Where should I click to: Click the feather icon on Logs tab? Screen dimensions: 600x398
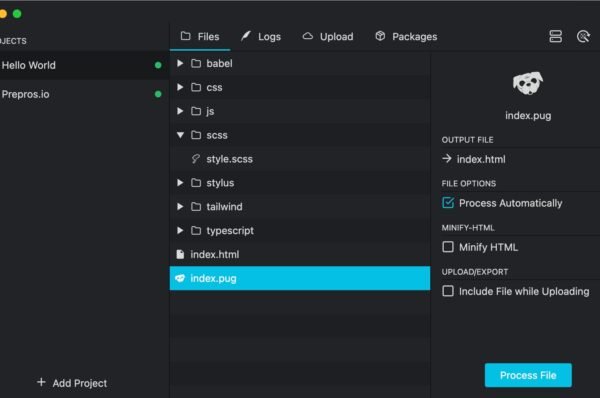246,36
